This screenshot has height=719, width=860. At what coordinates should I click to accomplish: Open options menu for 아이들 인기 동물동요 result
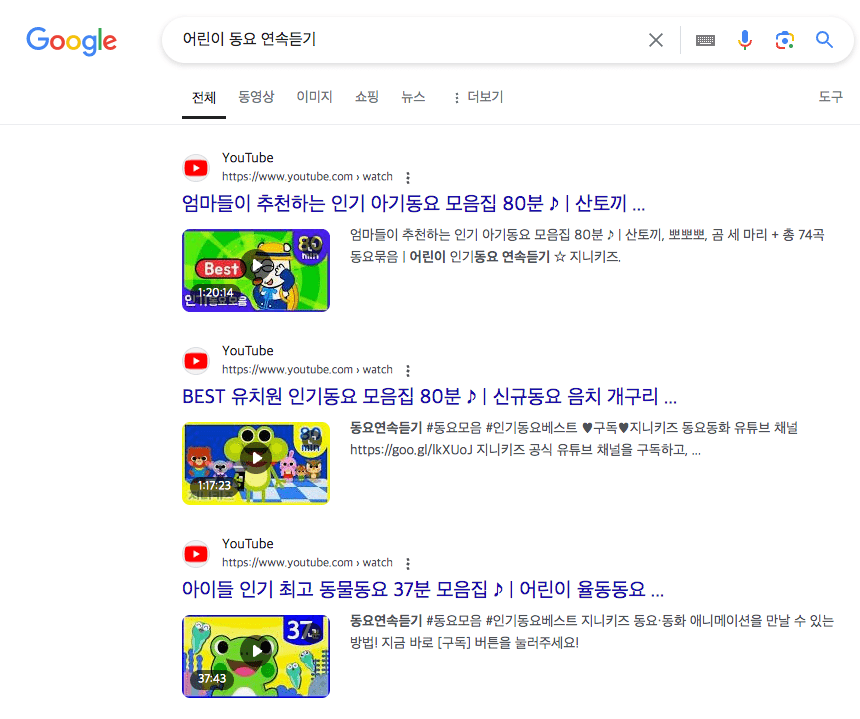[x=408, y=563]
